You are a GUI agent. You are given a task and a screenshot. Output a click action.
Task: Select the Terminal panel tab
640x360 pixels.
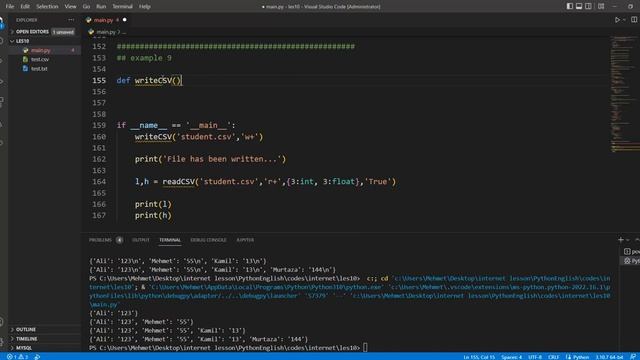pos(170,240)
